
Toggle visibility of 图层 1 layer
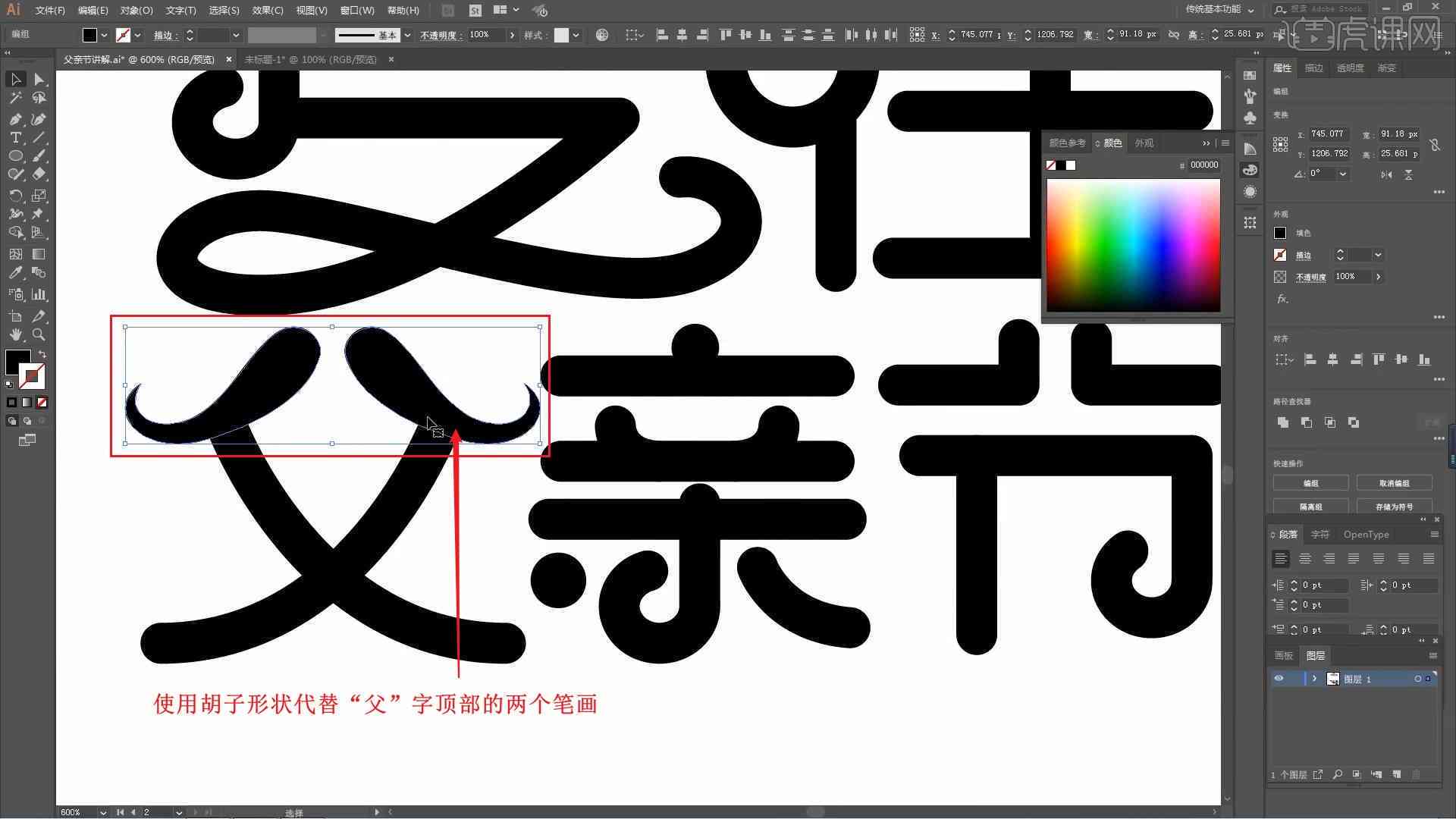tap(1278, 679)
